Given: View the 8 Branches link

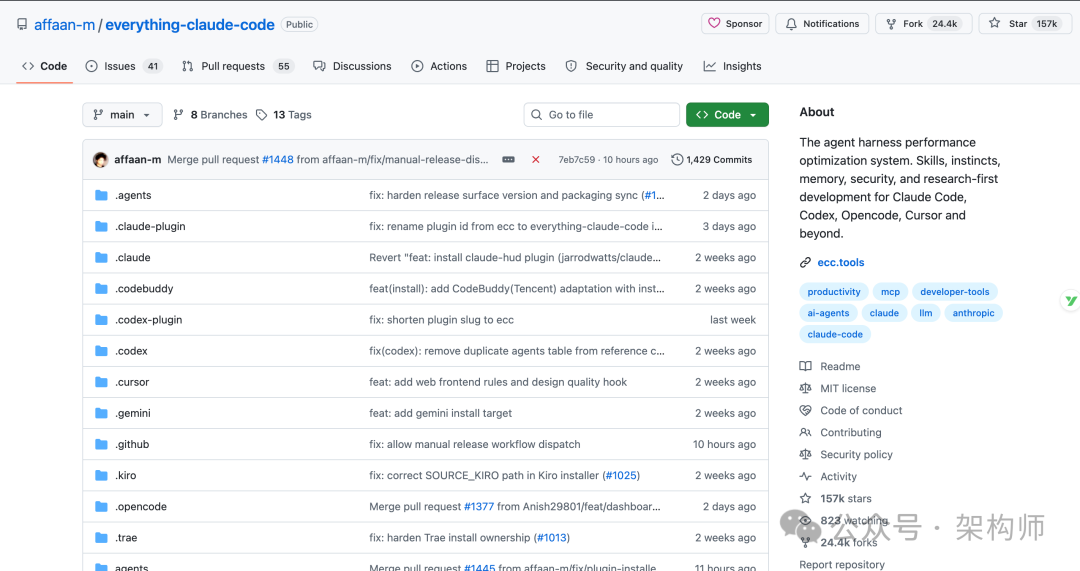Looking at the screenshot, I should pos(210,114).
